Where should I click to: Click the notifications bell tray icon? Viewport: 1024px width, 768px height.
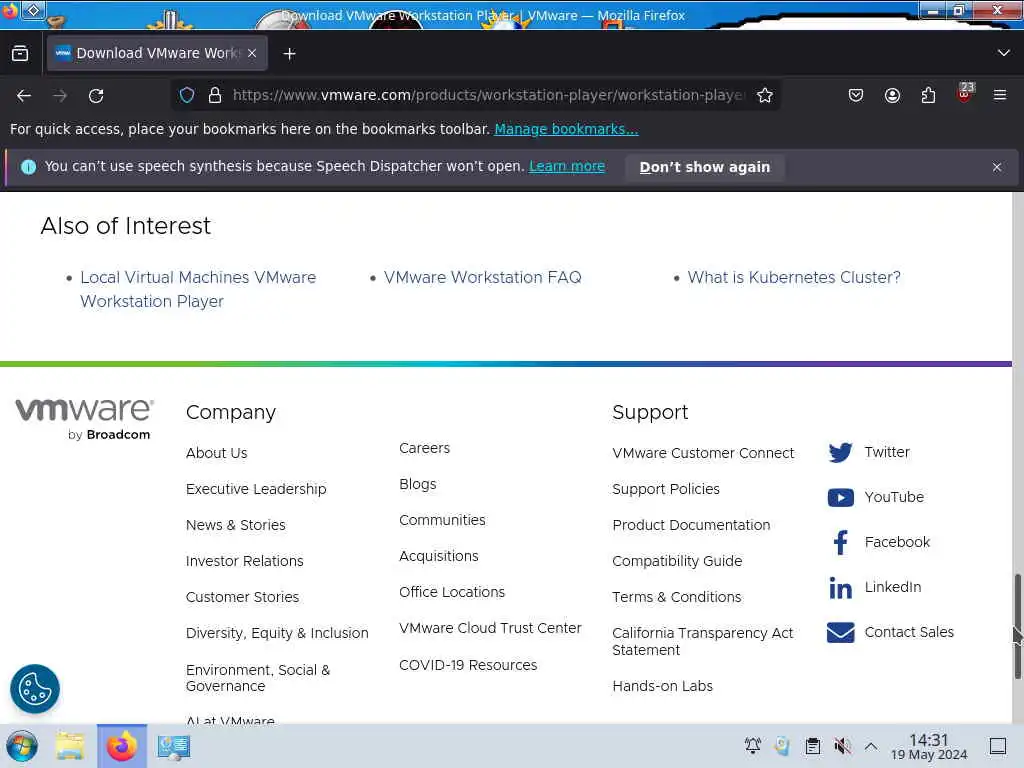pyautogui.click(x=753, y=746)
